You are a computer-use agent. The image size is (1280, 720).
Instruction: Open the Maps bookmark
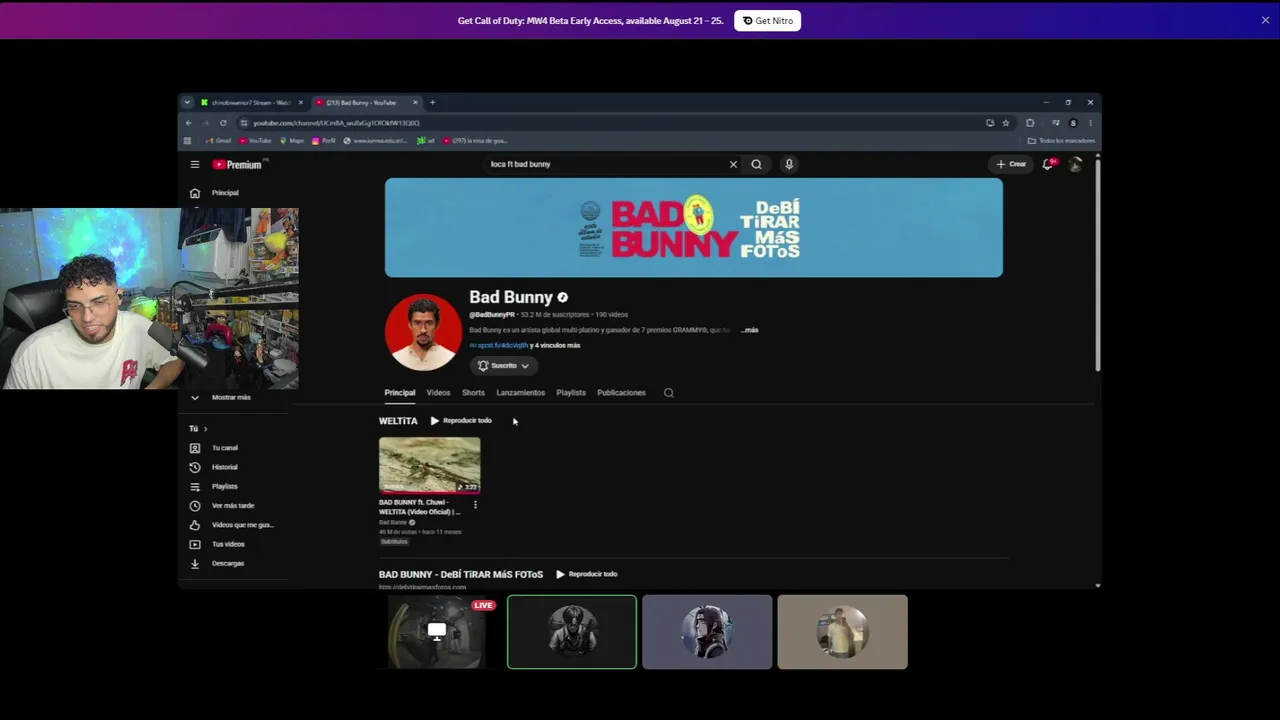292,141
